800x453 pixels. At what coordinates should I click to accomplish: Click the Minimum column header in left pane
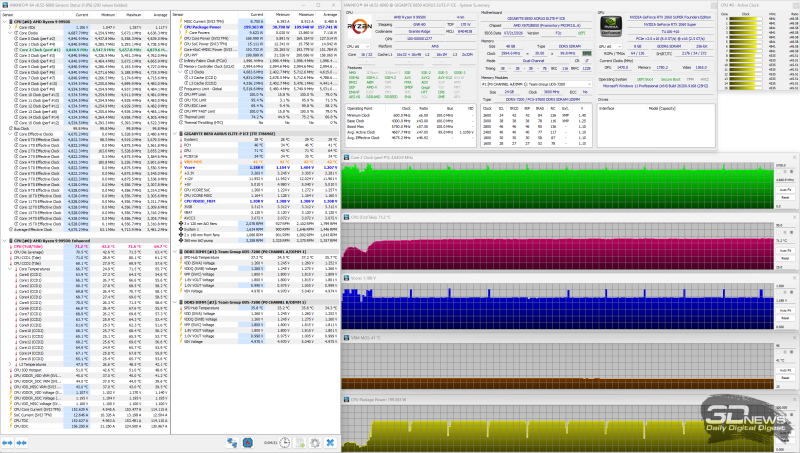103,15
